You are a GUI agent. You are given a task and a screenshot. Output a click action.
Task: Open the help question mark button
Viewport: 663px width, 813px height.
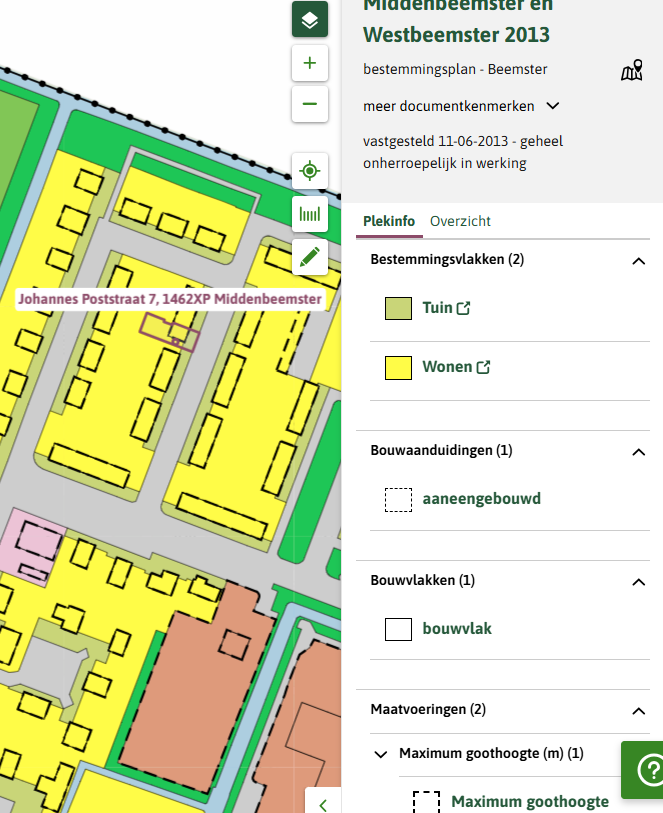(645, 768)
